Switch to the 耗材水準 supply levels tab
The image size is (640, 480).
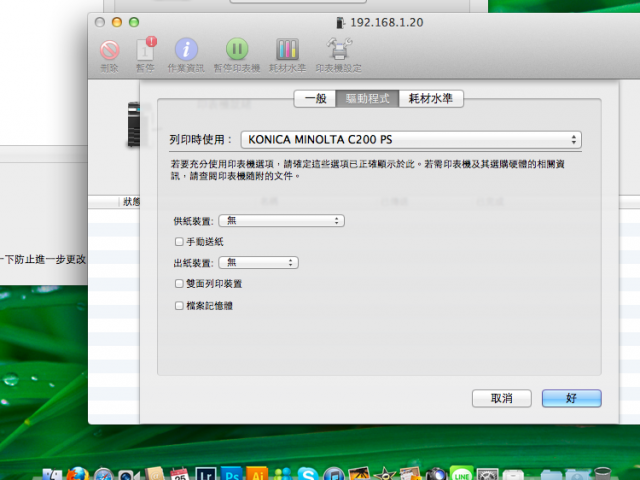tap(431, 99)
